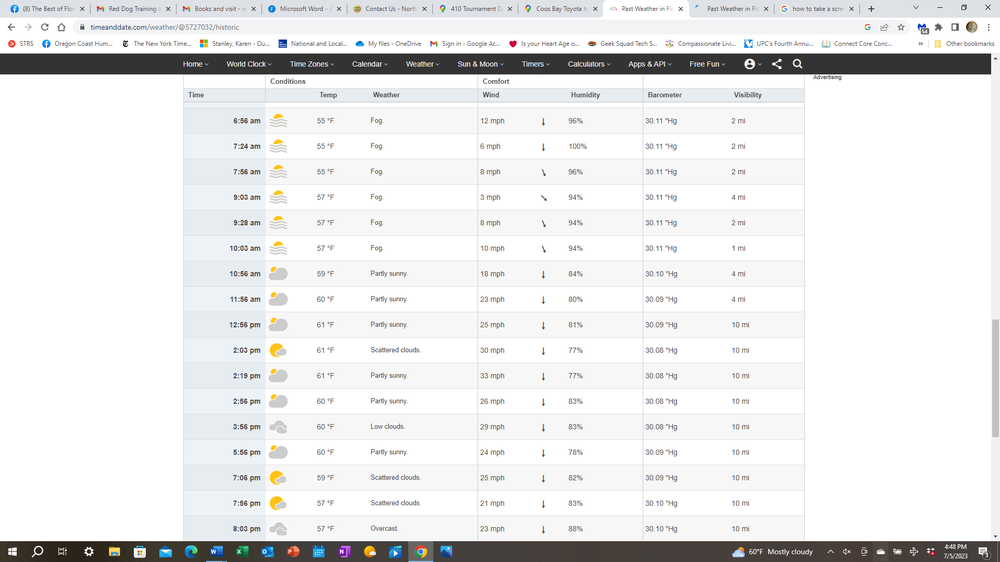Open a new browser tab

tap(871, 8)
